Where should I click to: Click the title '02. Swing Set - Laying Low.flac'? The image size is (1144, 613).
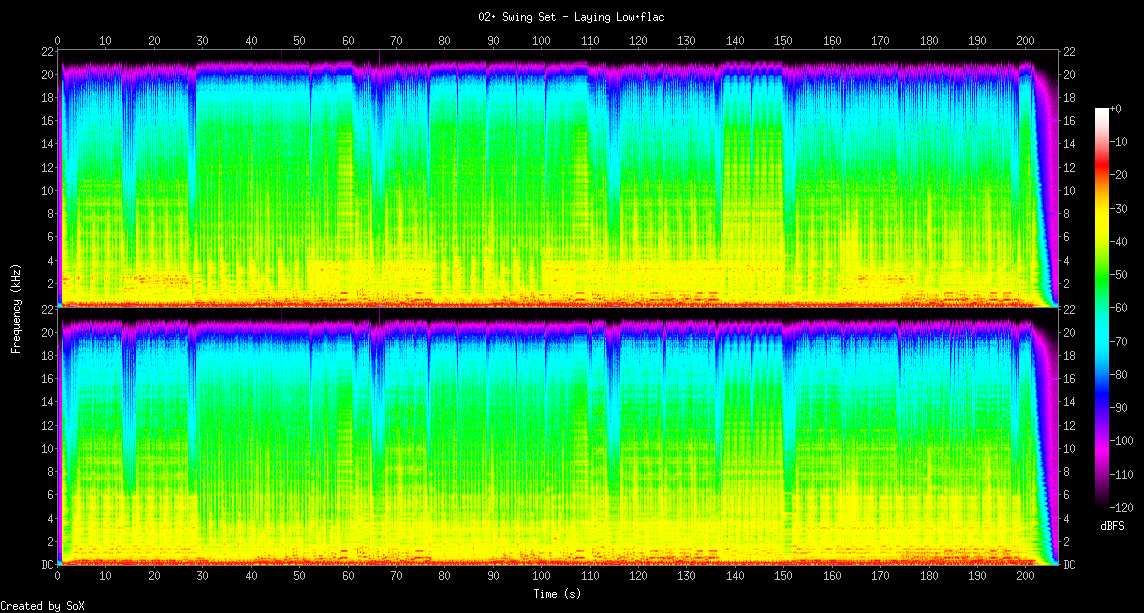click(x=571, y=17)
